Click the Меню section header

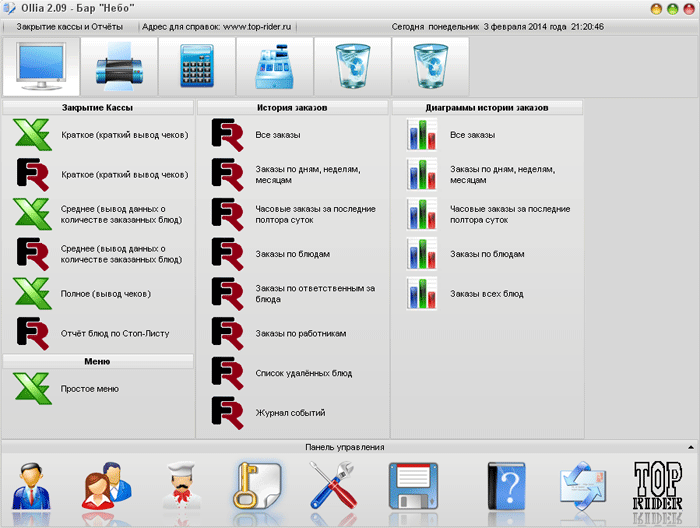(x=97, y=362)
